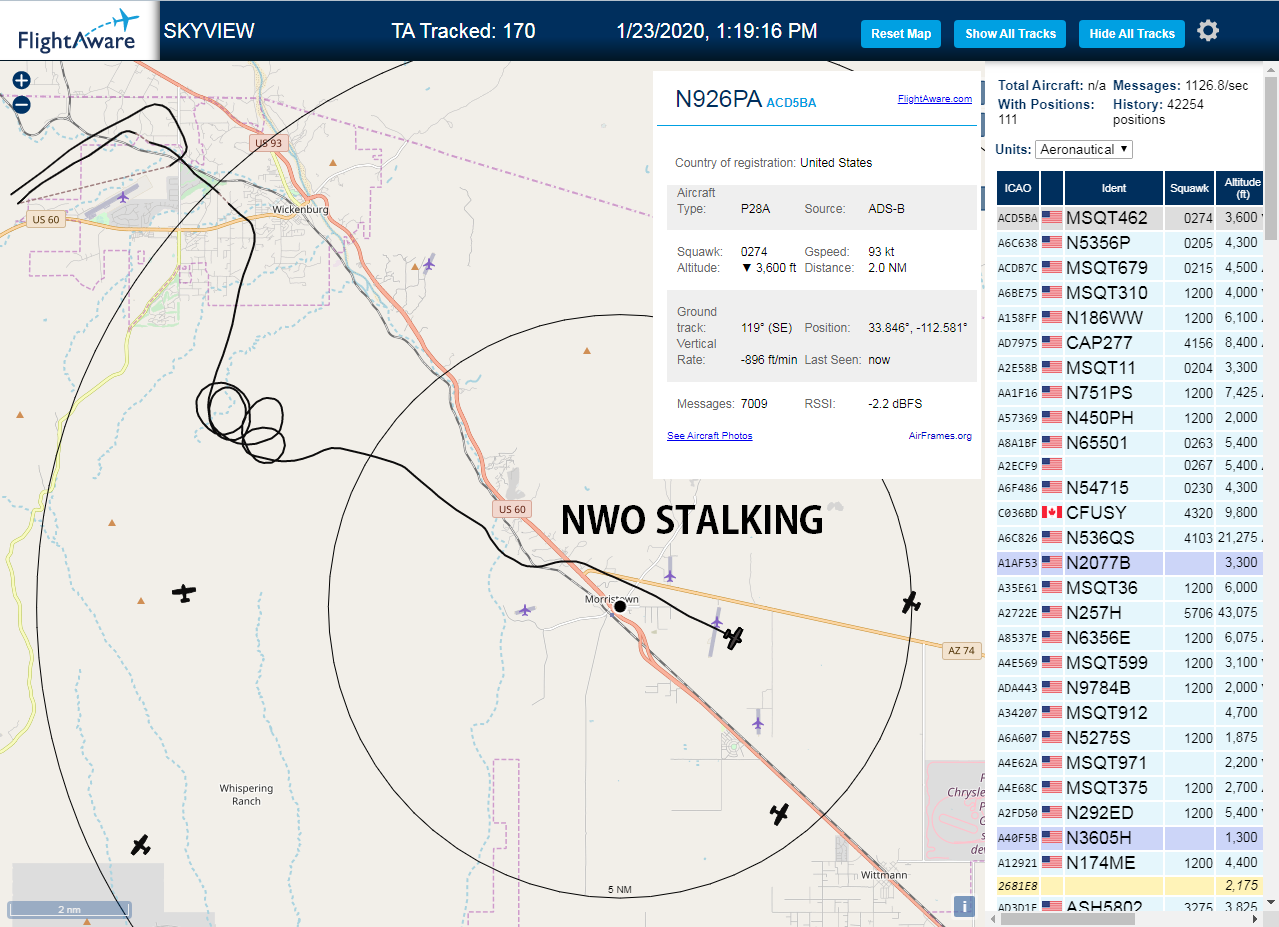The image size is (1279, 927).
Task: Zoom out on the map
Action: 21,104
